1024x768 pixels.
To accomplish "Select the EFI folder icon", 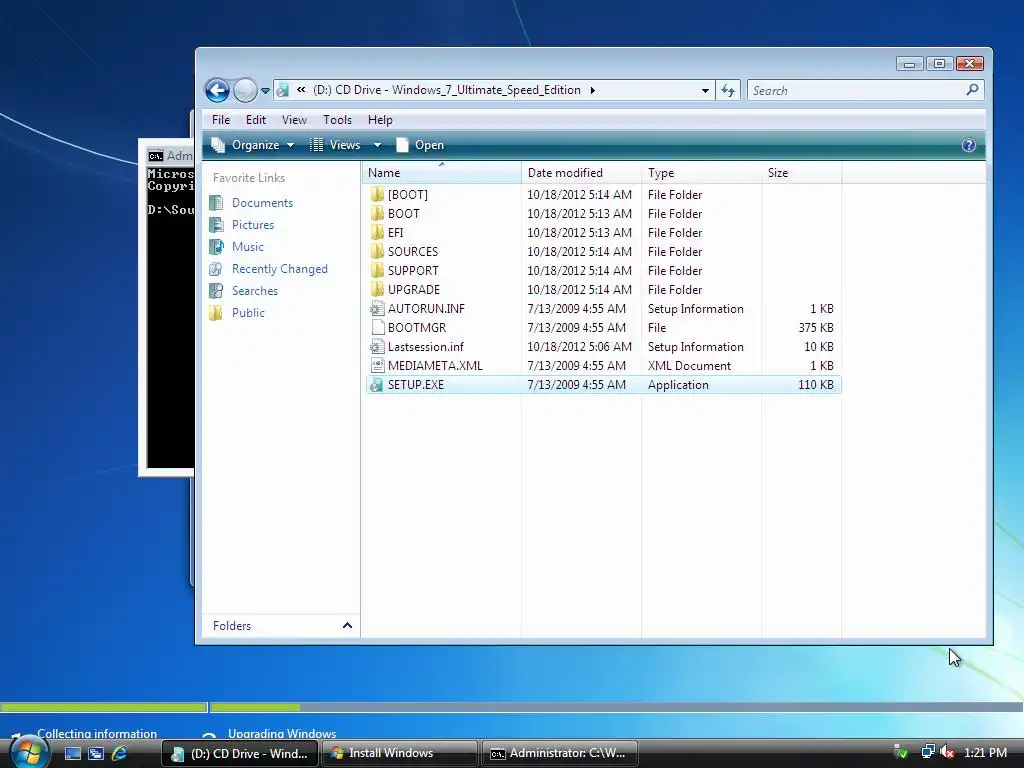I will (x=377, y=232).
